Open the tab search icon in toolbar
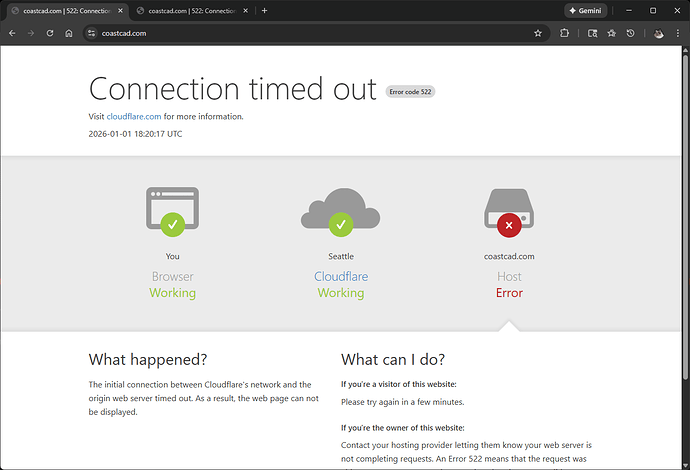This screenshot has width=690, height=470. pos(592,33)
